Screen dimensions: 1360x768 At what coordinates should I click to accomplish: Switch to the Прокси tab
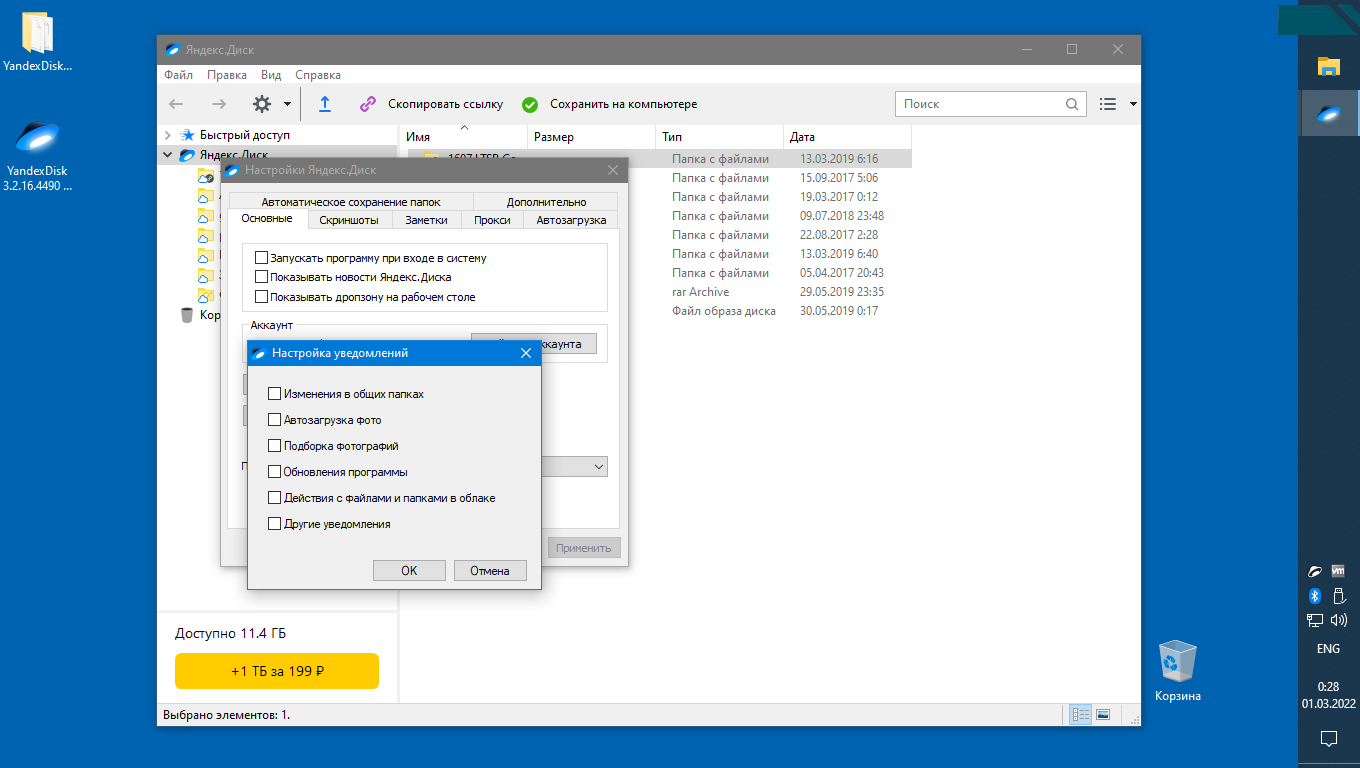click(x=492, y=220)
